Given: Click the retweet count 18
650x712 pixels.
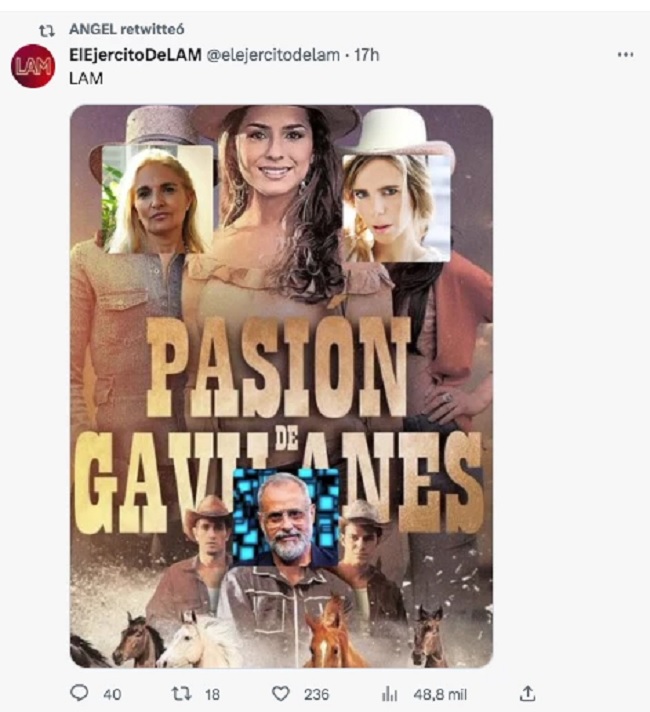Looking at the screenshot, I should point(212,694).
